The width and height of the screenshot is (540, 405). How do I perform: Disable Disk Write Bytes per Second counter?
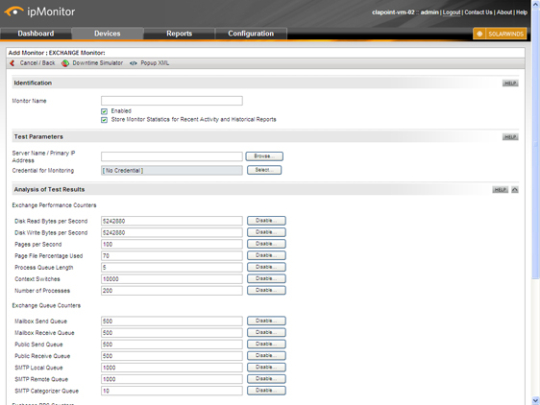pos(266,232)
